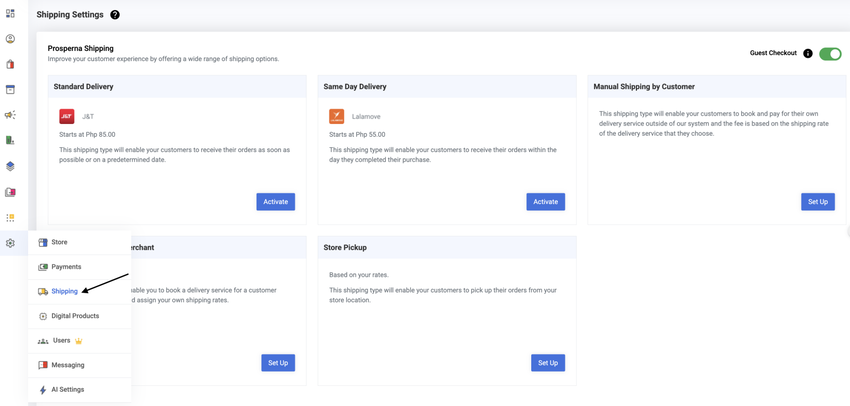The width and height of the screenshot is (850, 406).
Task: Click the dashboard icon at sidebar top
Action: pyautogui.click(x=10, y=14)
